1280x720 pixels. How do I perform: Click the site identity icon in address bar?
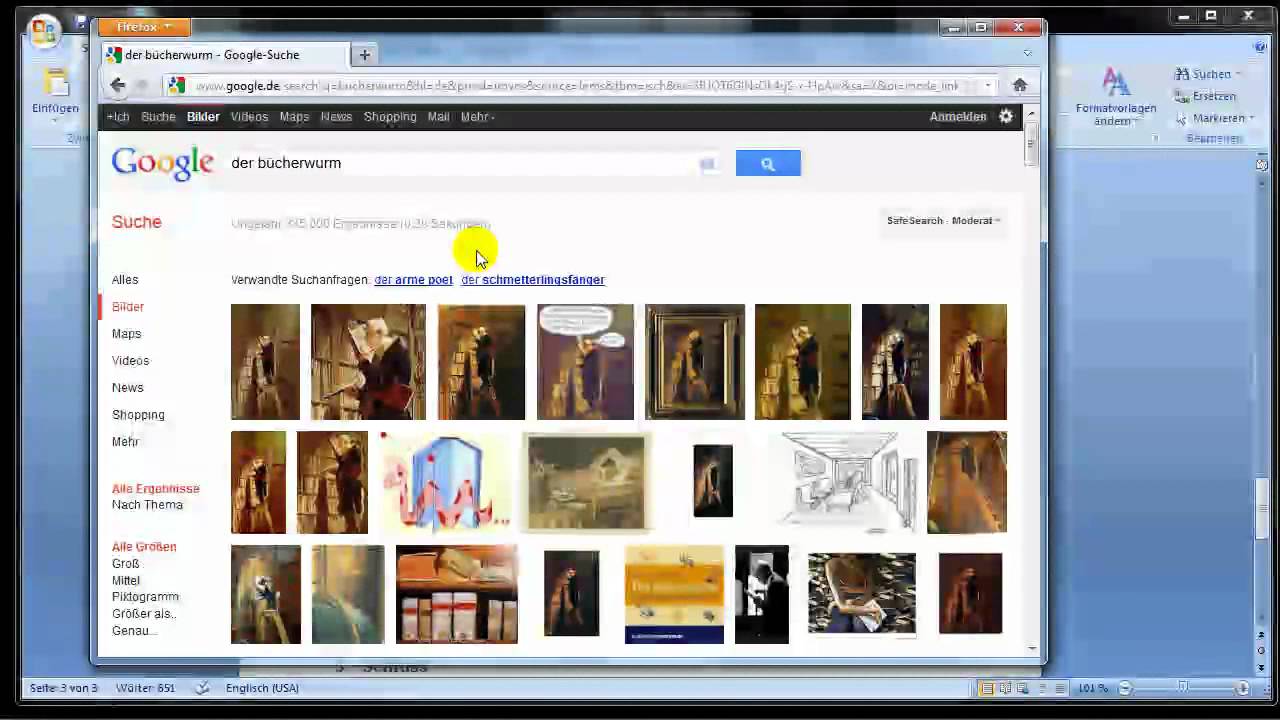tap(177, 86)
